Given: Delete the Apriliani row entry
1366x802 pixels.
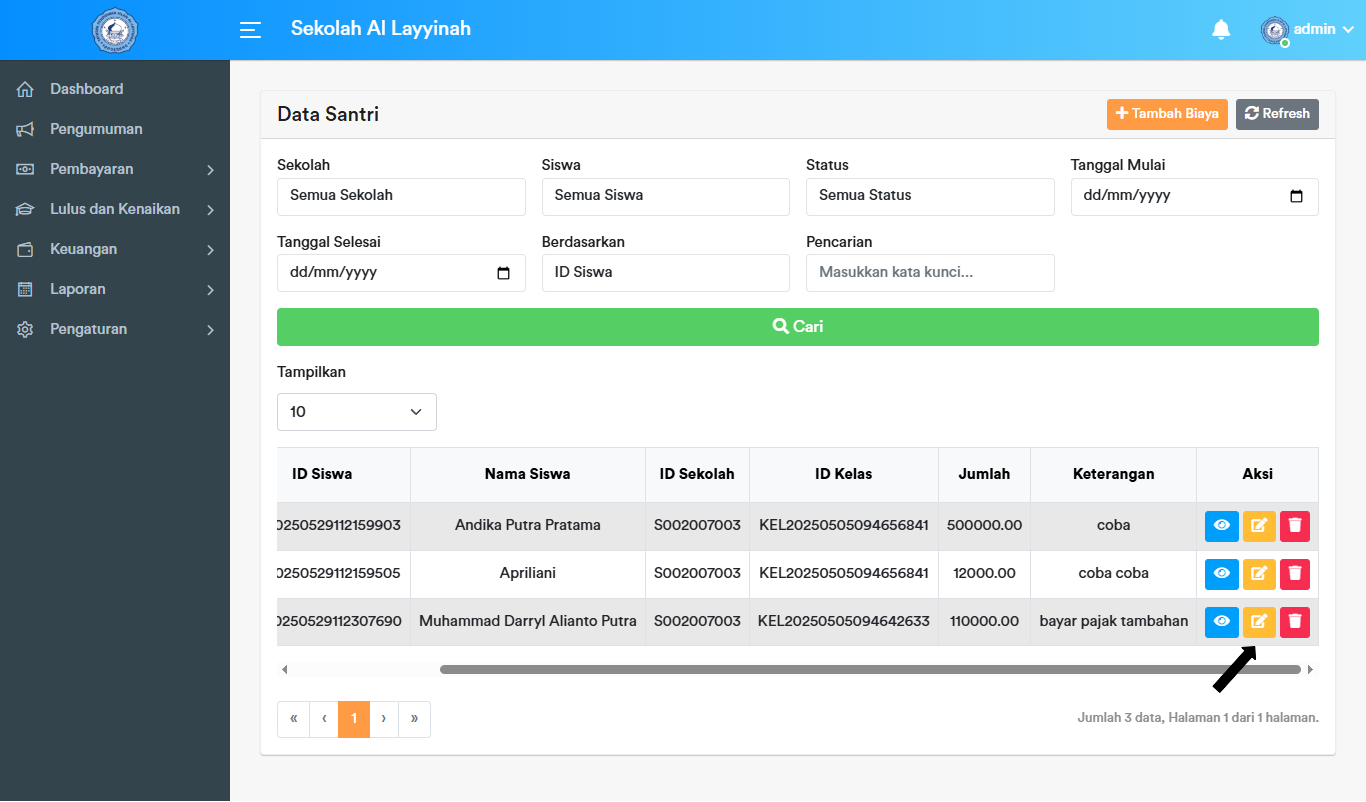Looking at the screenshot, I should point(1295,574).
